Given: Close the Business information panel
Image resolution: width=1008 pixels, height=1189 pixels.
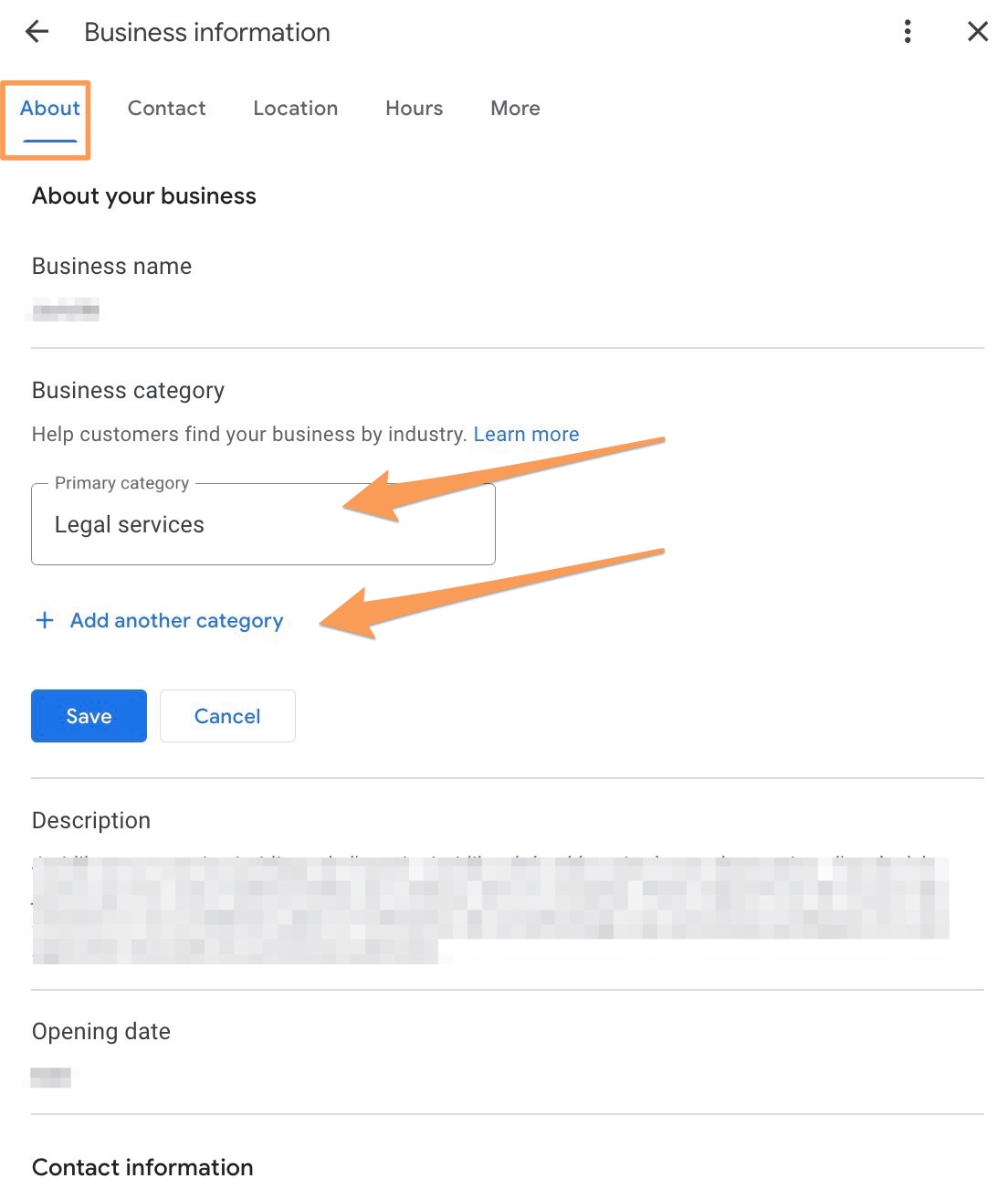Looking at the screenshot, I should [977, 32].
